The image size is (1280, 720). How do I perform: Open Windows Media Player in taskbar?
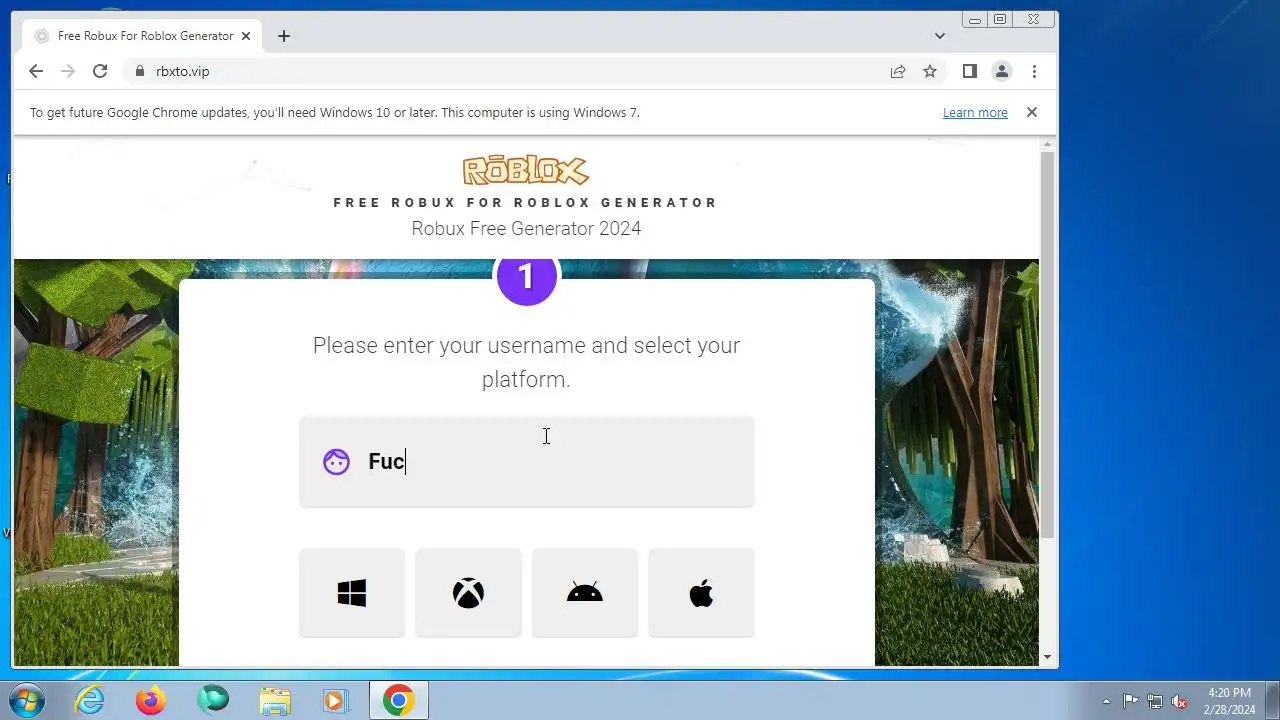[x=336, y=701]
